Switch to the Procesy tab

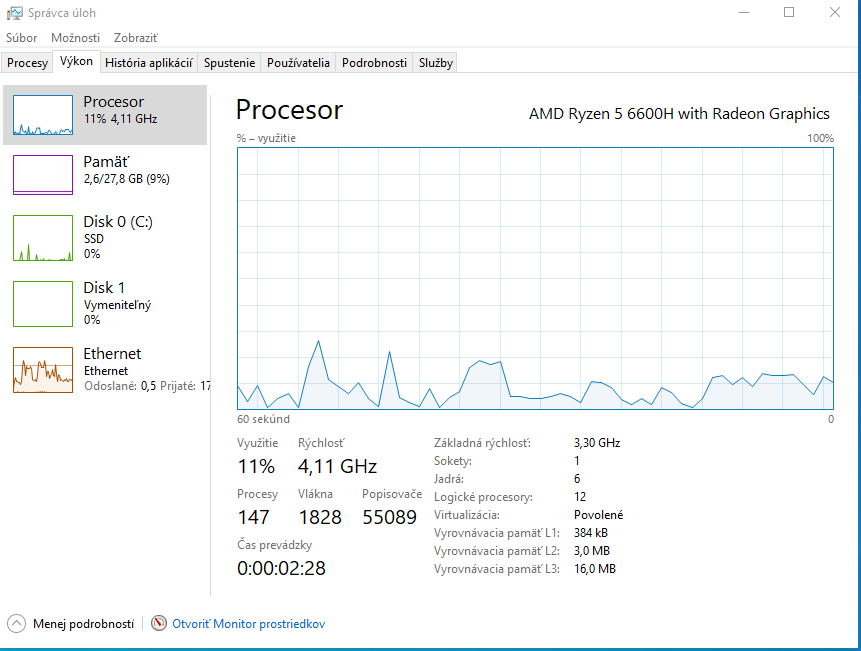(x=27, y=63)
